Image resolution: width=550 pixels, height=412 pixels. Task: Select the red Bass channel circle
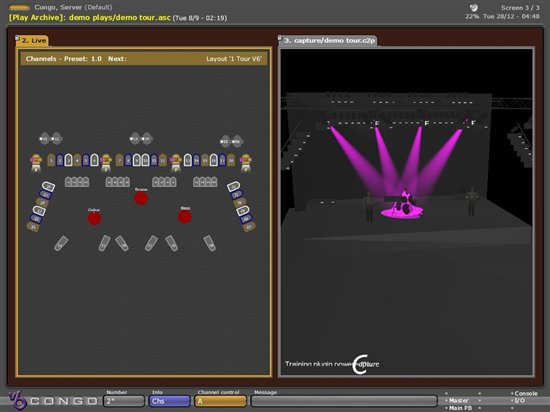coord(185,217)
